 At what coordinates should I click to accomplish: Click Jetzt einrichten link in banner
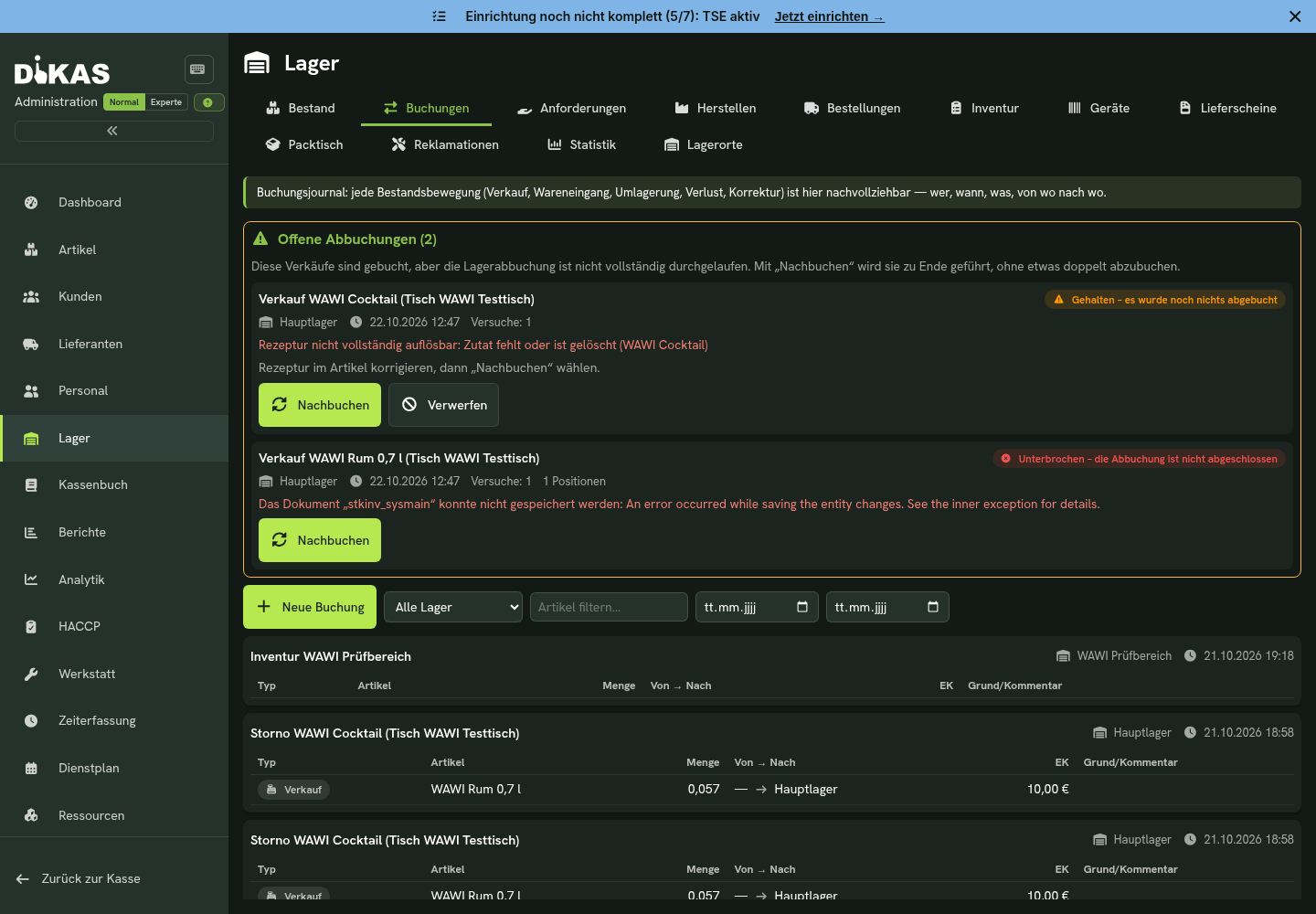tap(829, 16)
